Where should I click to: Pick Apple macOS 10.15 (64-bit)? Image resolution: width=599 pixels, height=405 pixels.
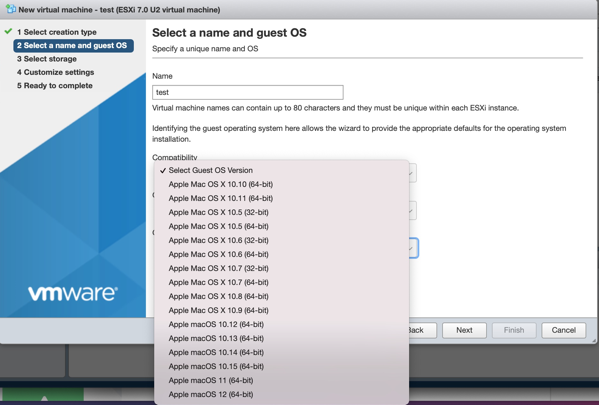pyautogui.click(x=282, y=366)
